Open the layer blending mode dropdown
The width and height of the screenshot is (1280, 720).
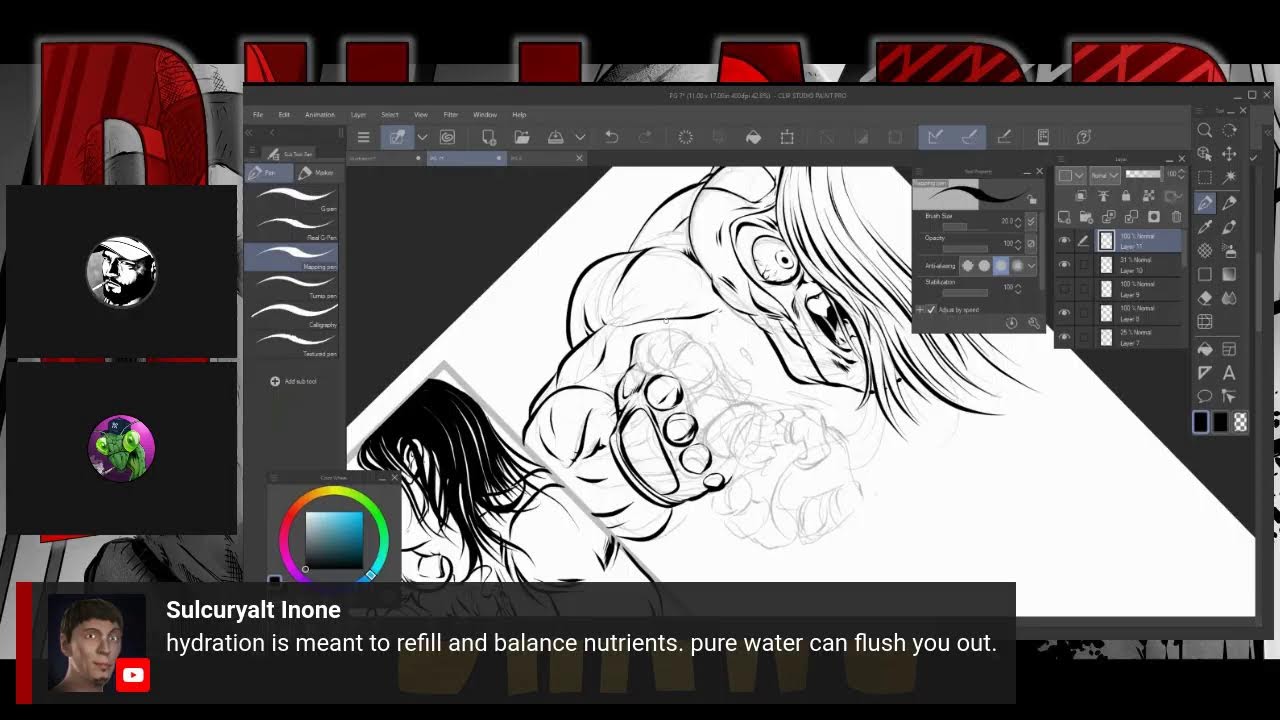coord(1104,175)
